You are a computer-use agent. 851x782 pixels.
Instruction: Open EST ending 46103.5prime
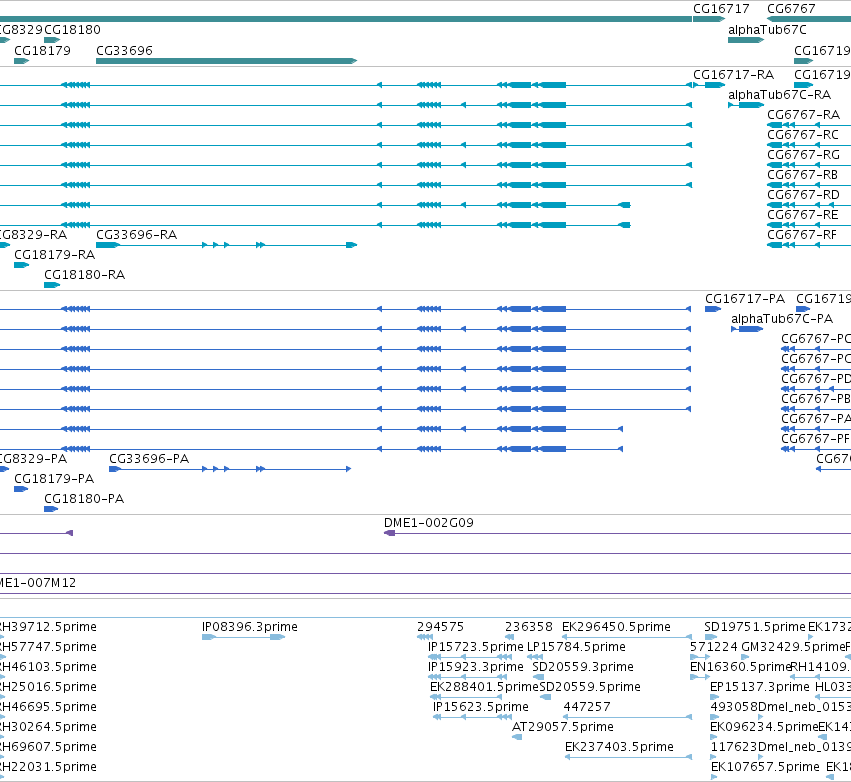pos(48,667)
